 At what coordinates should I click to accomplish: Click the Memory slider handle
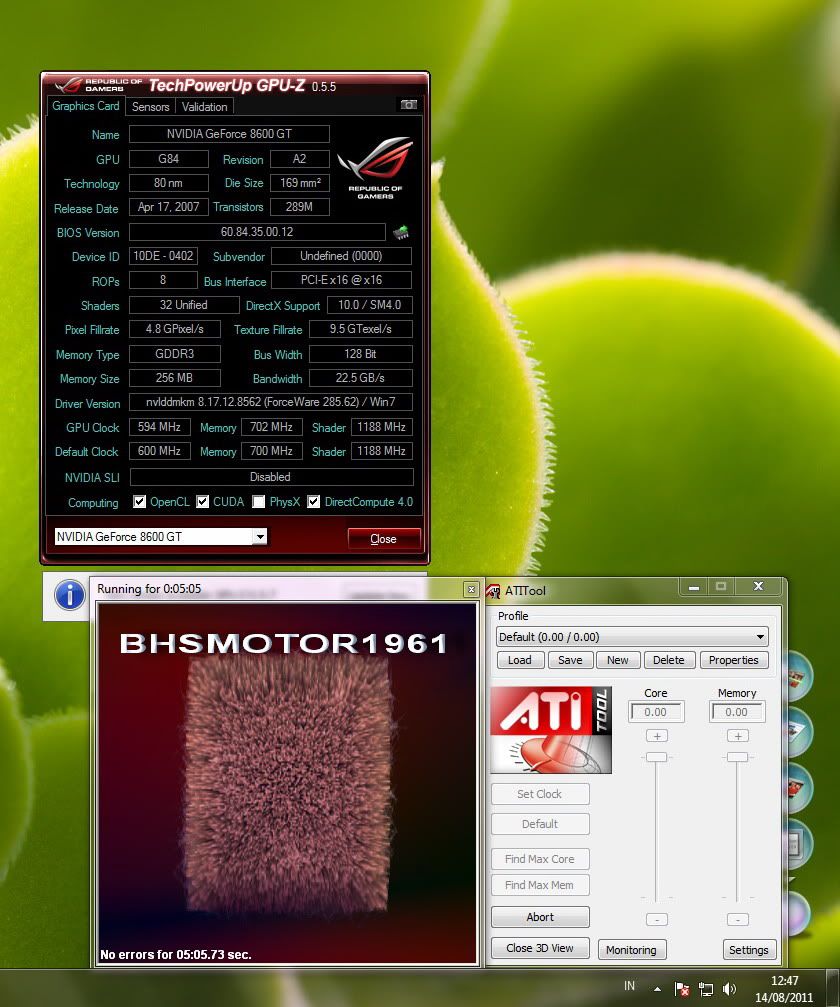tap(737, 757)
